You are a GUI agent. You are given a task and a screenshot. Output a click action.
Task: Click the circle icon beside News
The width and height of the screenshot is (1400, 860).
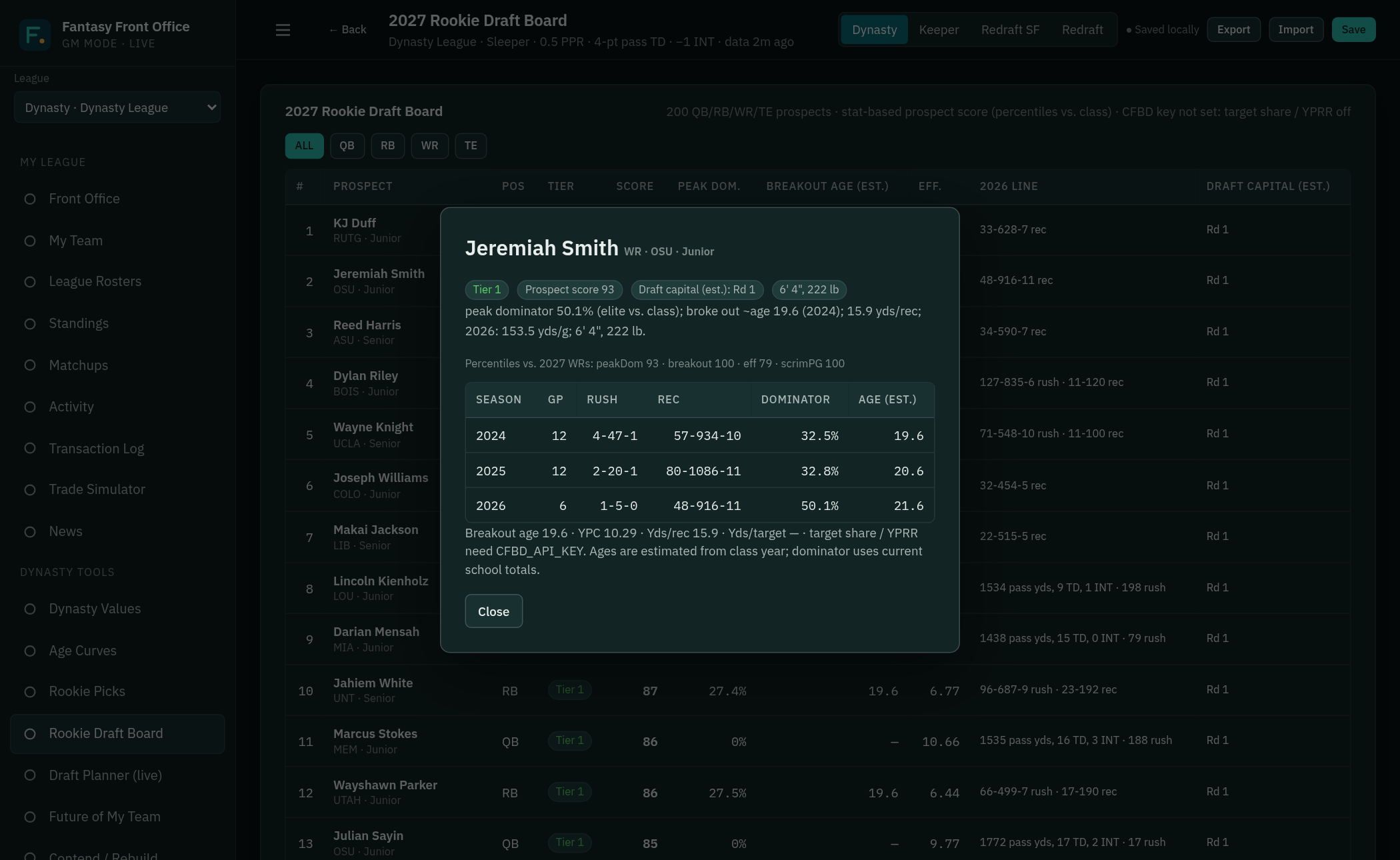pos(30,532)
